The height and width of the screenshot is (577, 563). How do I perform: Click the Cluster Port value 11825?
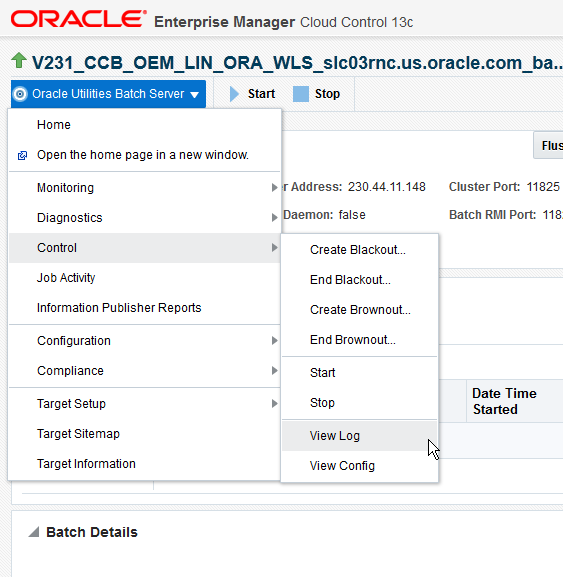point(543,187)
